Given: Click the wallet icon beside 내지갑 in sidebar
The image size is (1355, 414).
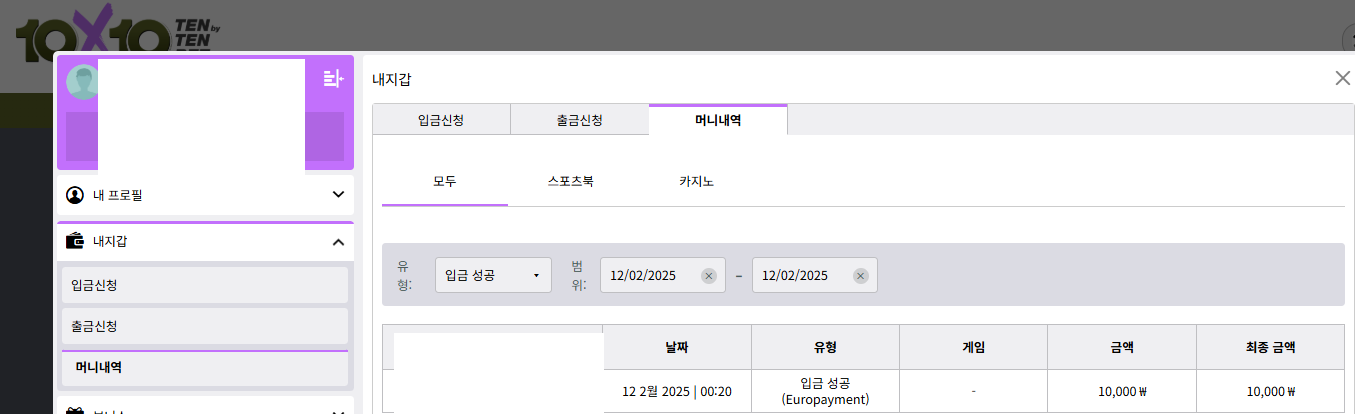Looking at the screenshot, I should [75, 241].
